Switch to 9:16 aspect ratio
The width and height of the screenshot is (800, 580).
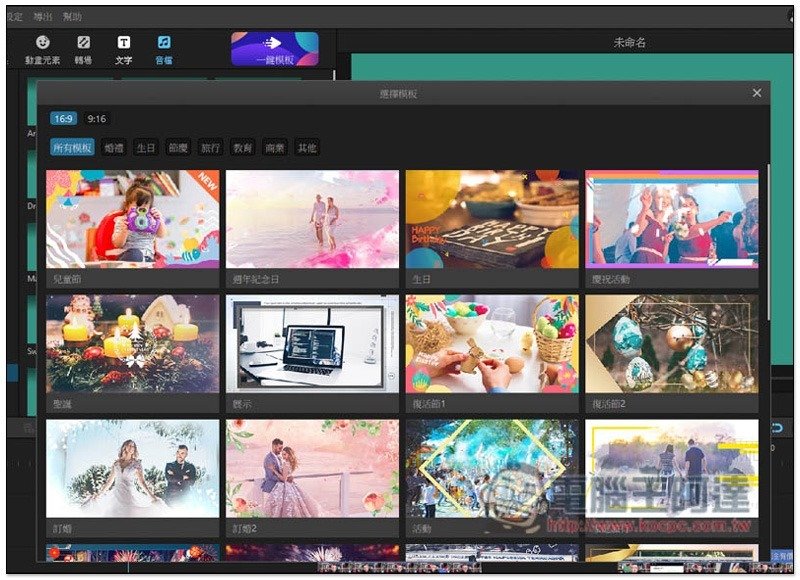[x=97, y=119]
